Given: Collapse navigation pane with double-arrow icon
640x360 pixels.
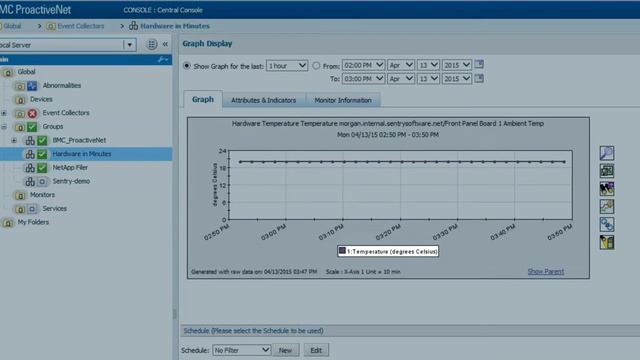Looking at the screenshot, I should tap(165, 44).
